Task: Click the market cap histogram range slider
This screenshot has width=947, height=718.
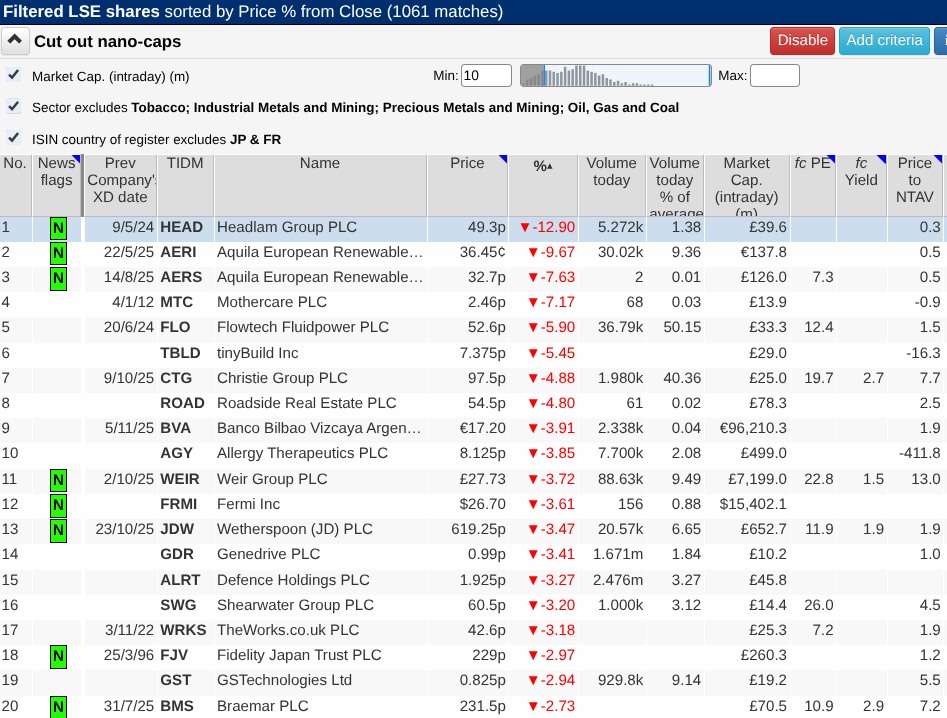Action: coord(615,75)
